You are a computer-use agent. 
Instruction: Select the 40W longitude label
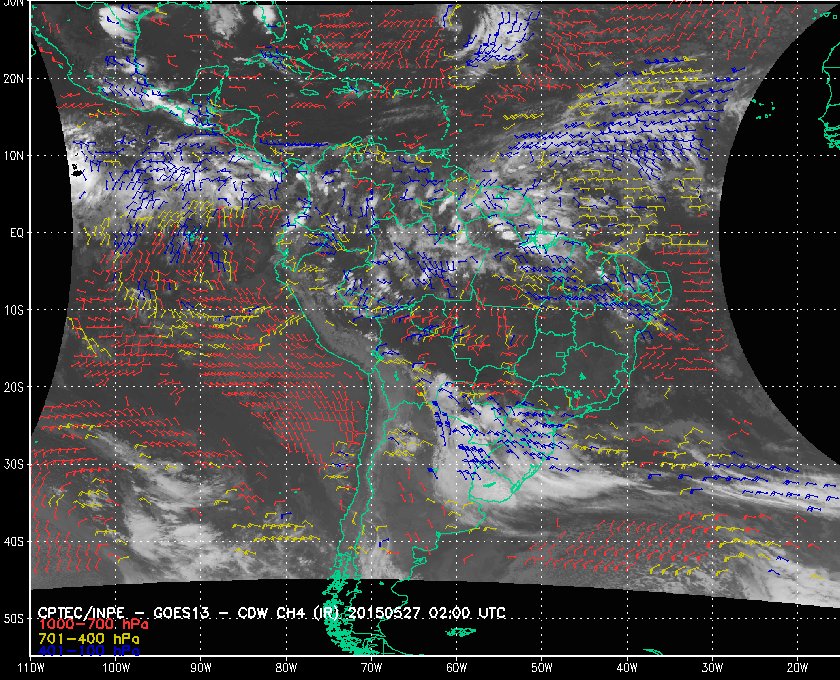click(627, 668)
